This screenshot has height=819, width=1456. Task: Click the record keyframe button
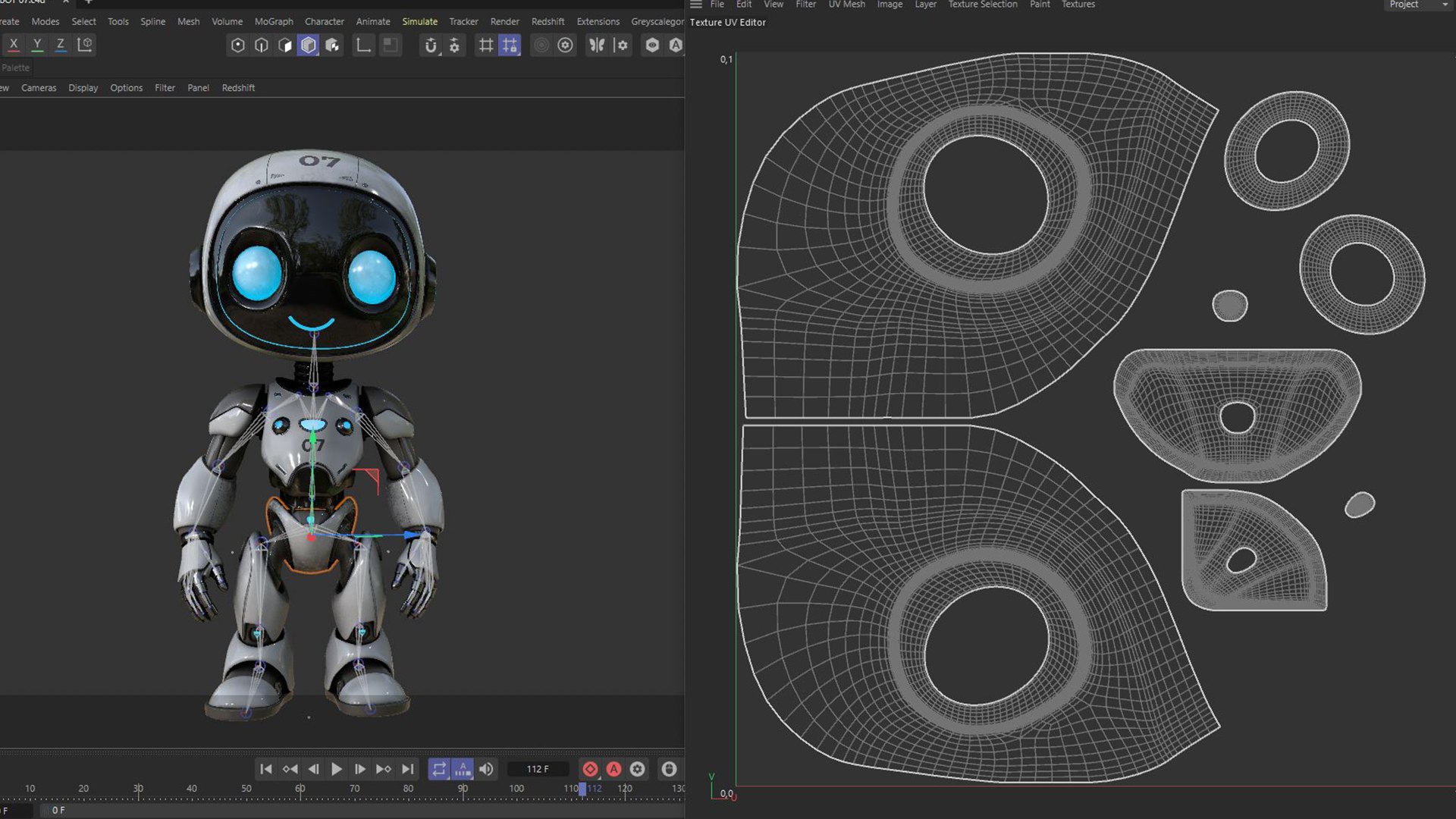[x=590, y=769]
